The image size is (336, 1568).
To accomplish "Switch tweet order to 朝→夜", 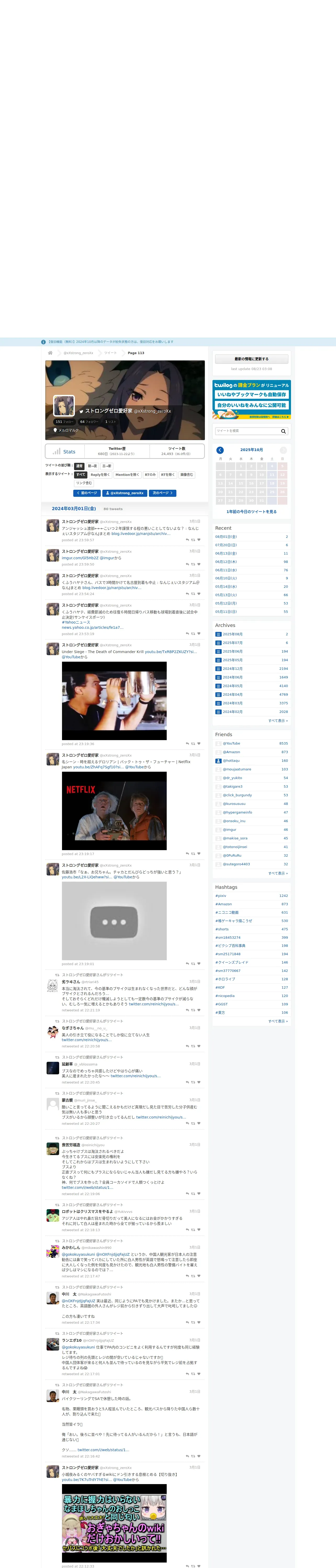I will [x=93, y=466].
